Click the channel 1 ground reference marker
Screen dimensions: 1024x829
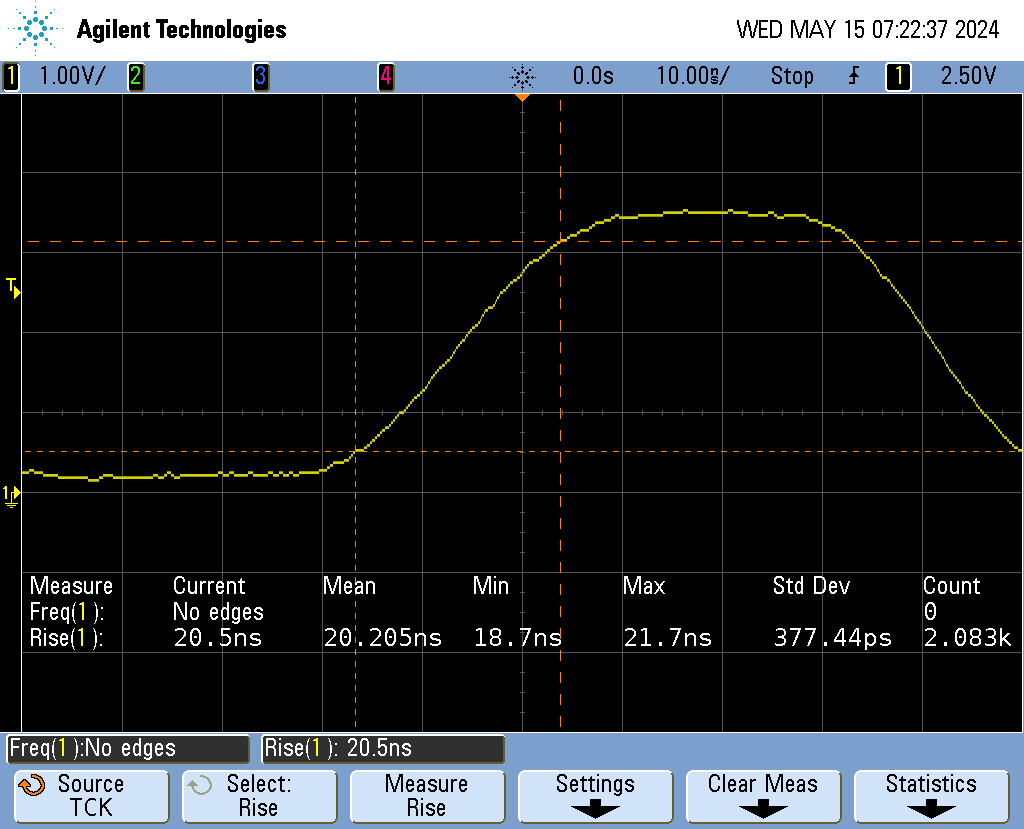11,494
